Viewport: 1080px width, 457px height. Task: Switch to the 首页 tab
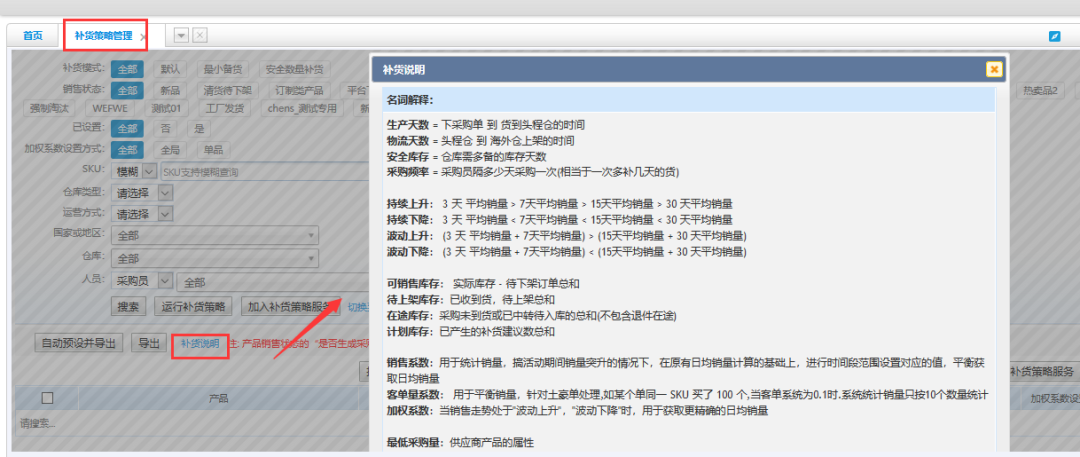pyautogui.click(x=32, y=36)
